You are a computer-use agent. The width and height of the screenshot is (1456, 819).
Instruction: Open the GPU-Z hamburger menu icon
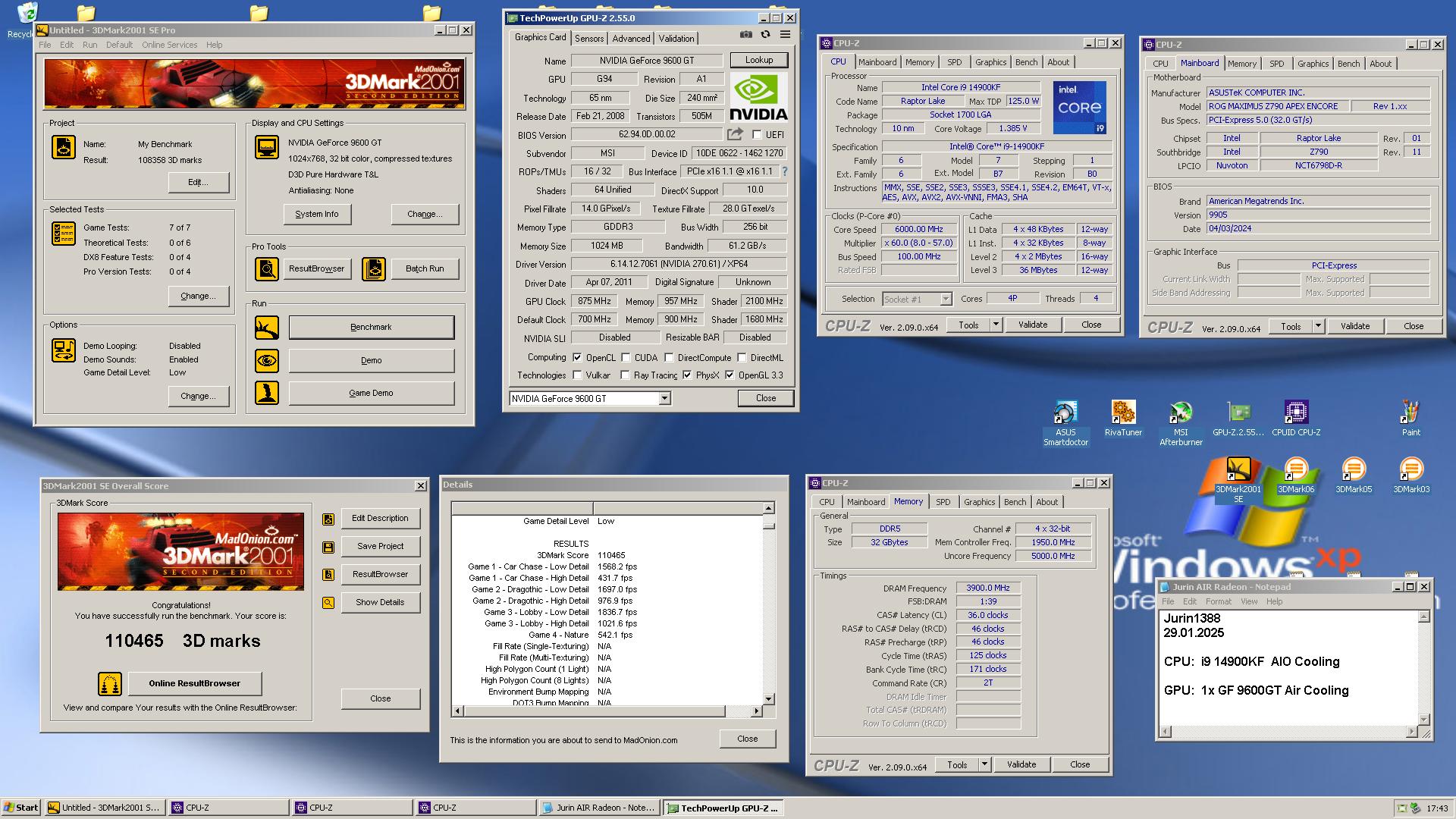[785, 35]
